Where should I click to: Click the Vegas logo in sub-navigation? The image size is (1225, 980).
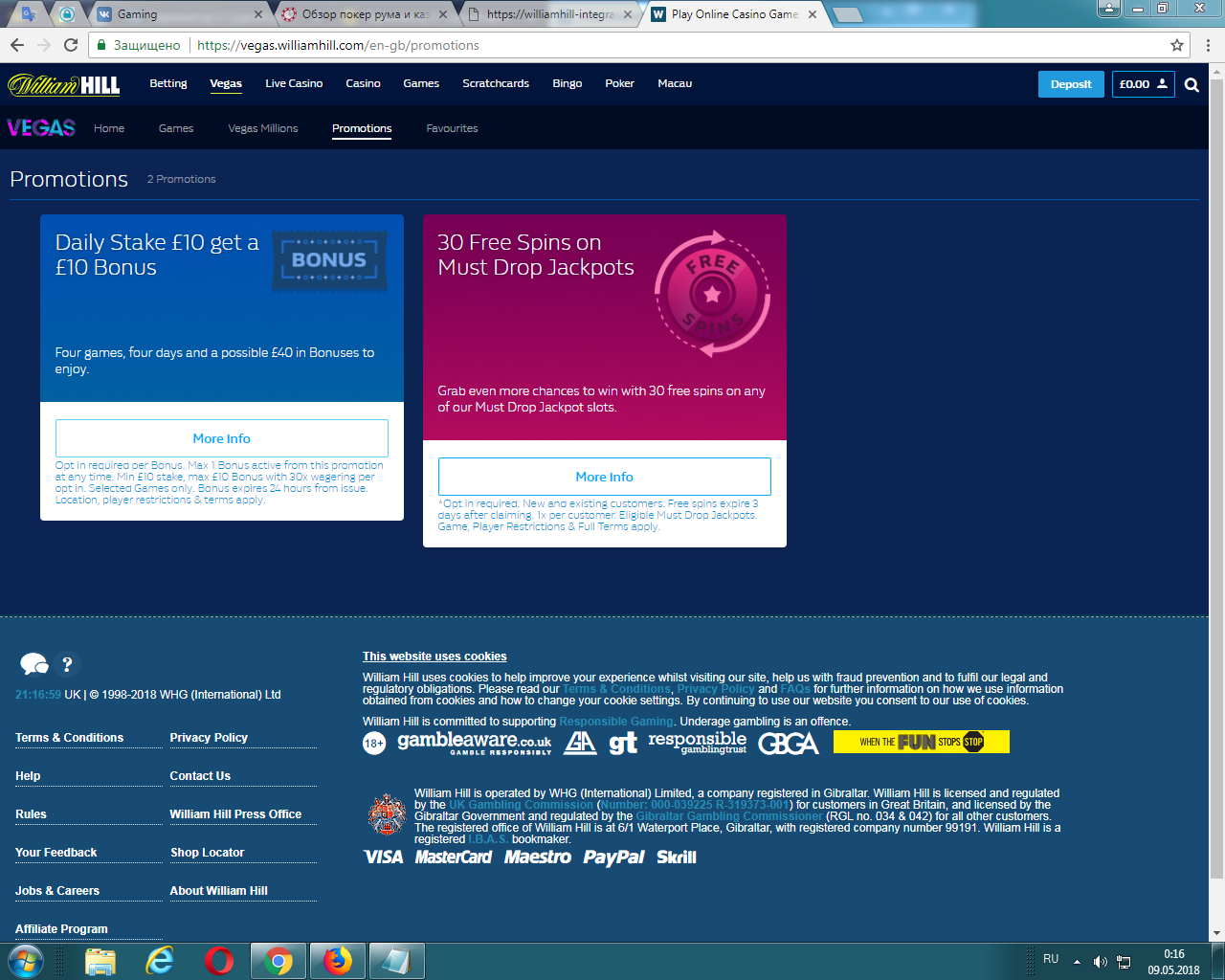[41, 127]
